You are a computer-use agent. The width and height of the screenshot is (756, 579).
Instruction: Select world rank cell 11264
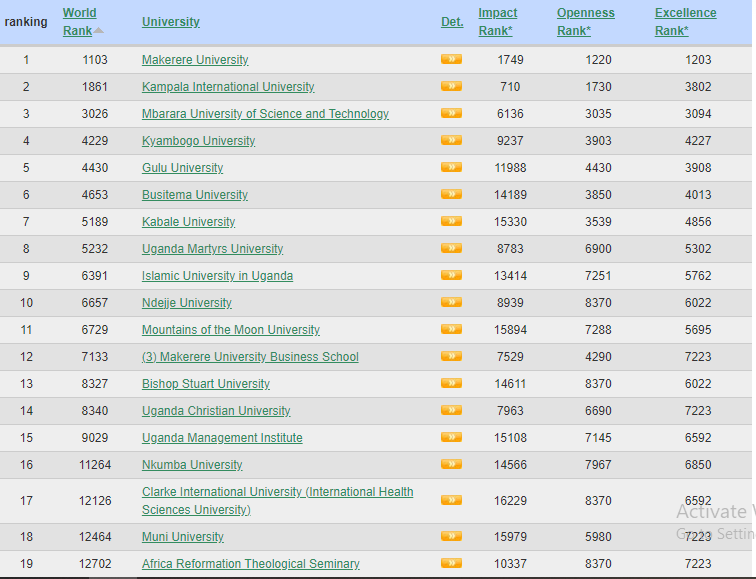click(95, 465)
